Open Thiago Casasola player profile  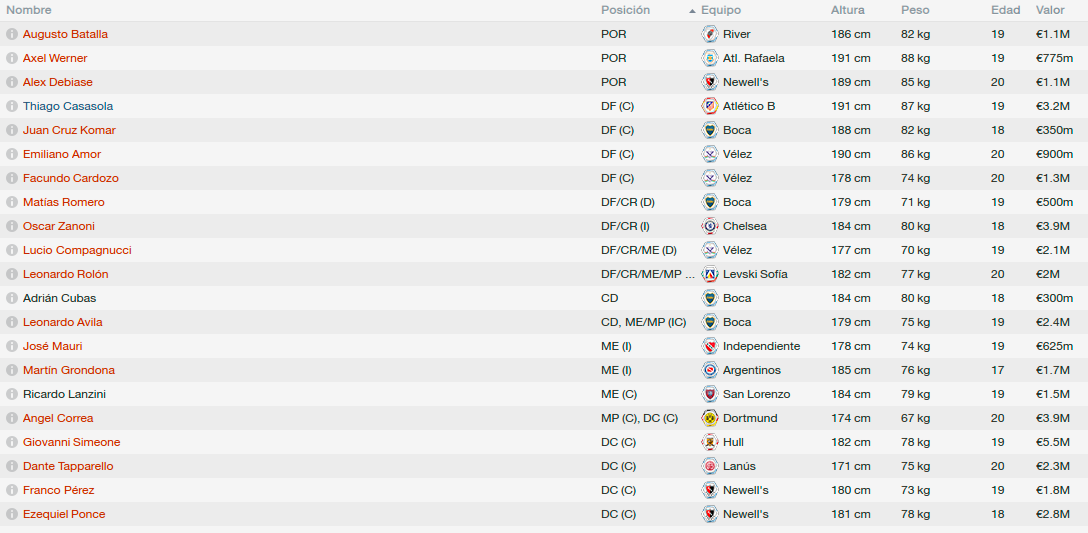tap(68, 106)
